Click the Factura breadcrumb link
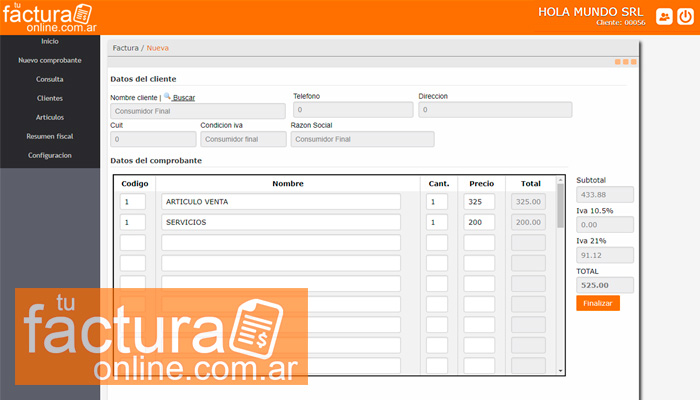 pyautogui.click(x=125, y=48)
